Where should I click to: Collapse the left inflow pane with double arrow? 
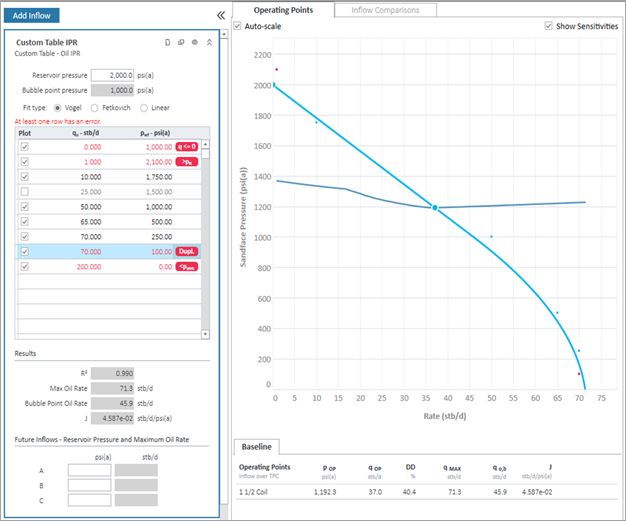pyautogui.click(x=221, y=16)
